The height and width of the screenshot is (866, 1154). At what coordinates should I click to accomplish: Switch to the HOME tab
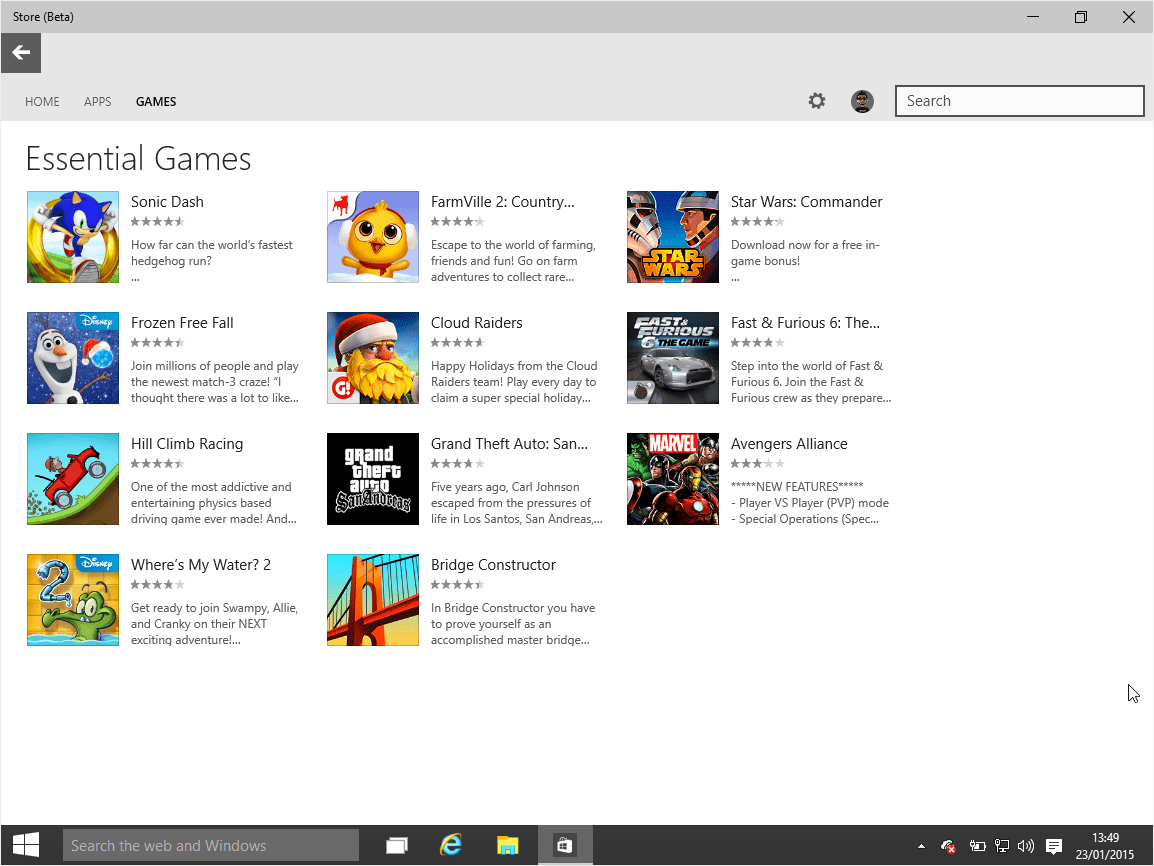(42, 102)
